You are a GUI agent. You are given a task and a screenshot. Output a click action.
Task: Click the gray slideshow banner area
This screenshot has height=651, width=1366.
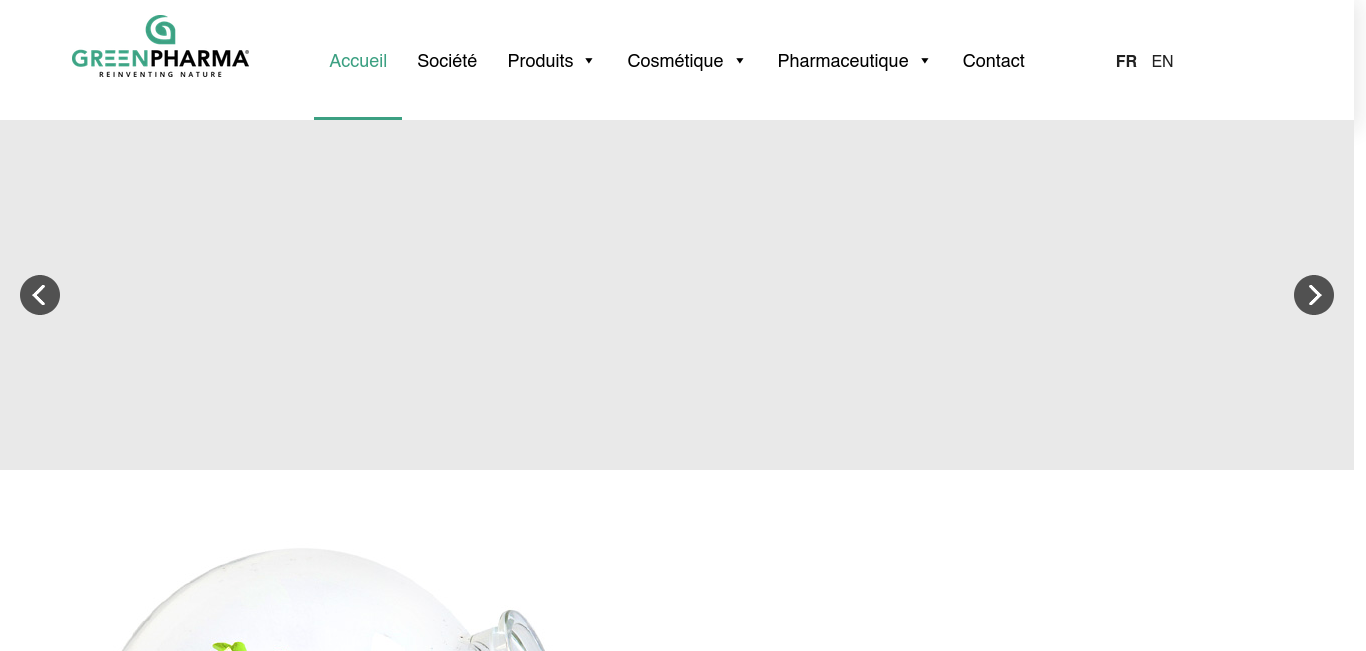coord(677,295)
